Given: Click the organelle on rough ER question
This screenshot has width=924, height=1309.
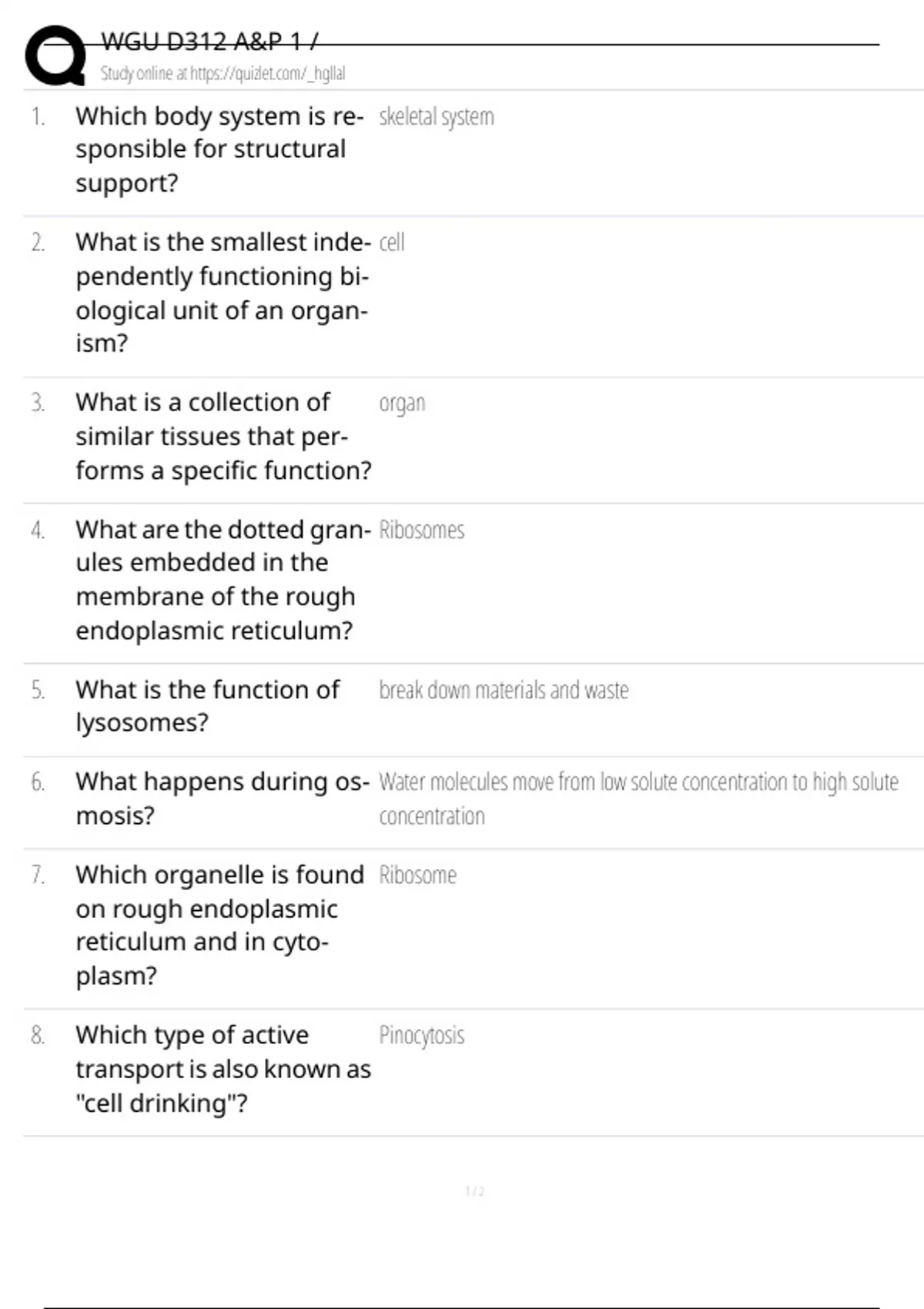Looking at the screenshot, I should click(x=219, y=925).
